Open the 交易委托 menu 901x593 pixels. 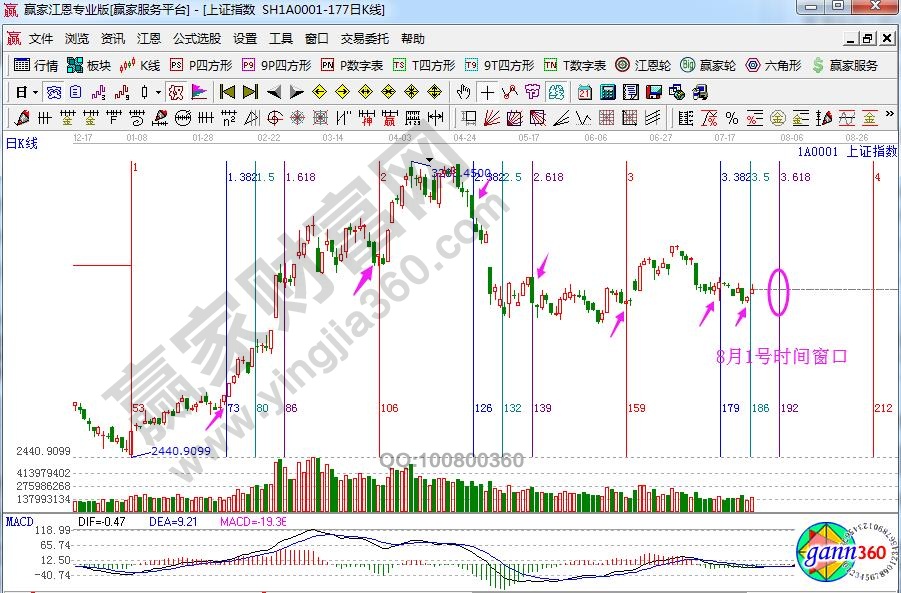[364, 39]
